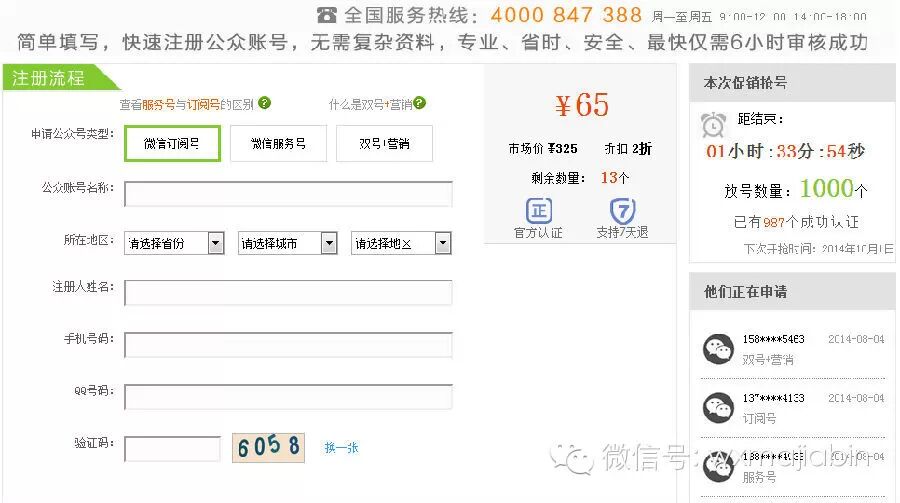This screenshot has width=900, height=503.
Task: Focus the QQ号码 input field
Action: point(288,397)
